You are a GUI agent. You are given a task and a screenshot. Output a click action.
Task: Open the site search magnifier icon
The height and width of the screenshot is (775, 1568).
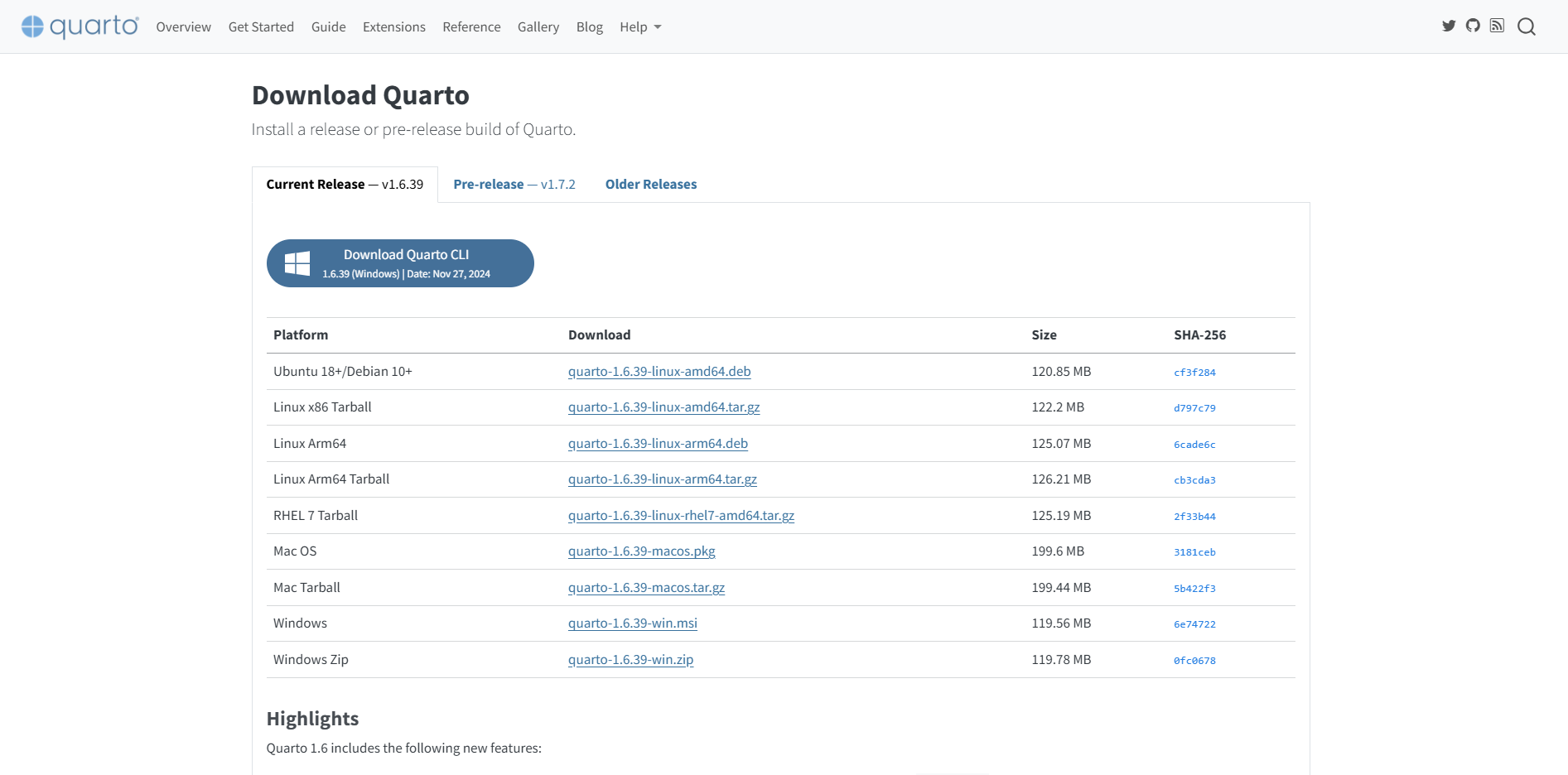tap(1527, 26)
